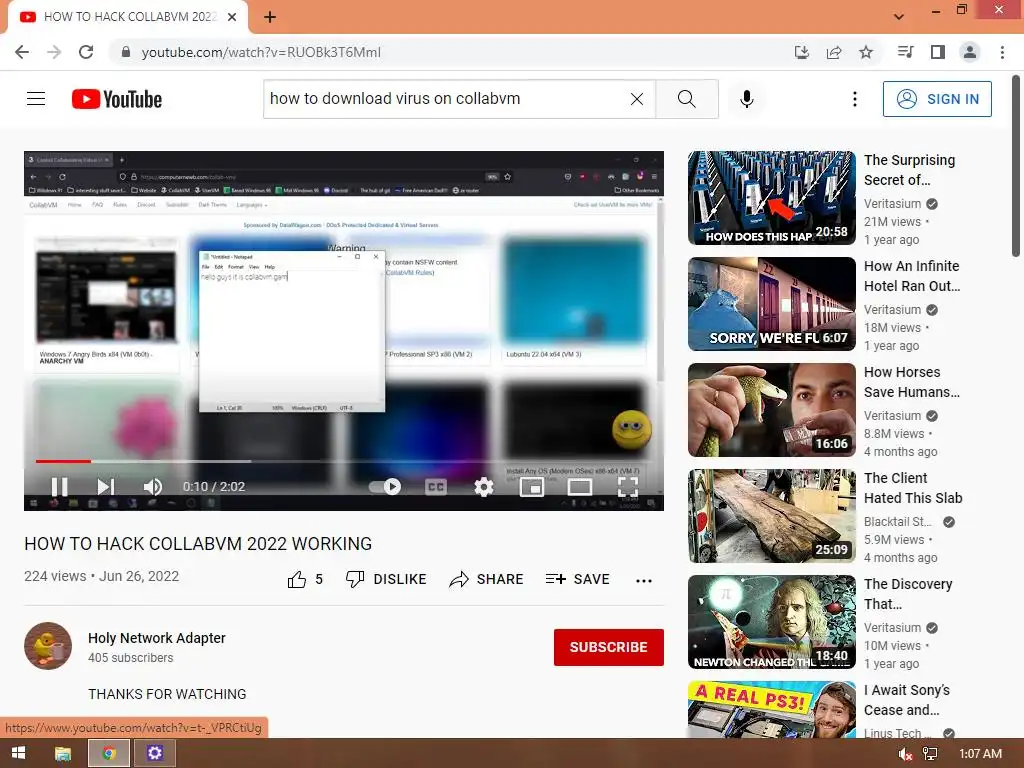
Task: Open the Blacktail St... channel name
Action: pos(897,522)
